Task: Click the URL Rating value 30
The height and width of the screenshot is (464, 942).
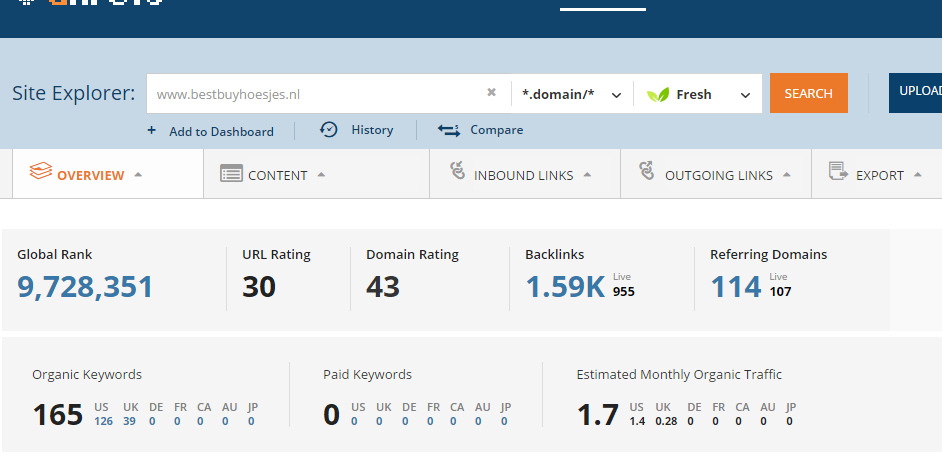Action: 259,287
